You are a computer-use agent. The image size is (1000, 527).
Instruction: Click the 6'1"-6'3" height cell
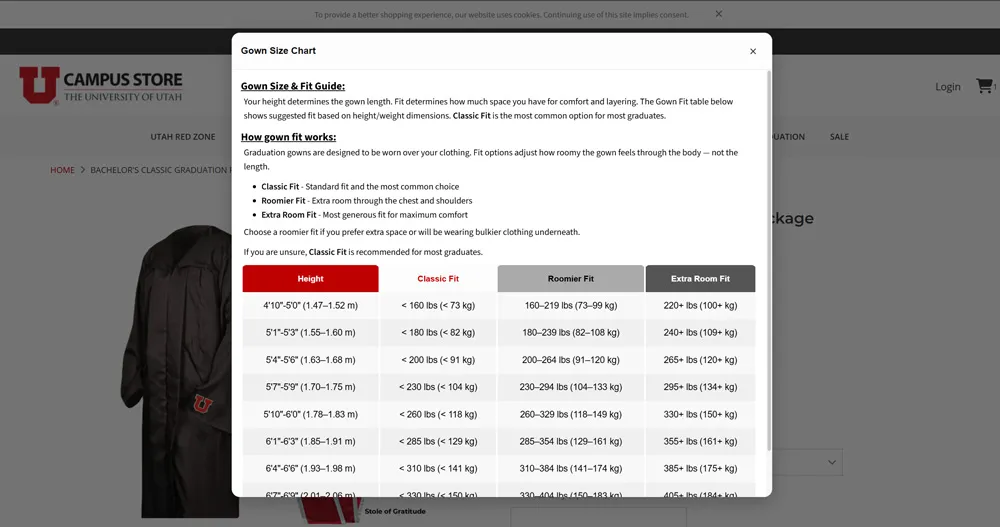pos(311,441)
